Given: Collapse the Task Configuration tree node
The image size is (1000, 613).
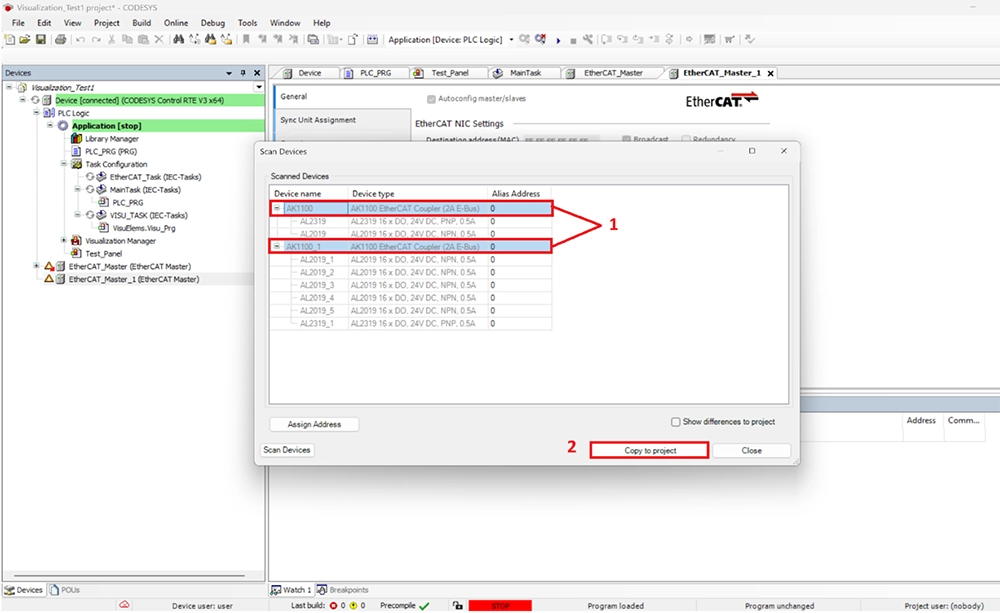Looking at the screenshot, I should (x=63, y=163).
